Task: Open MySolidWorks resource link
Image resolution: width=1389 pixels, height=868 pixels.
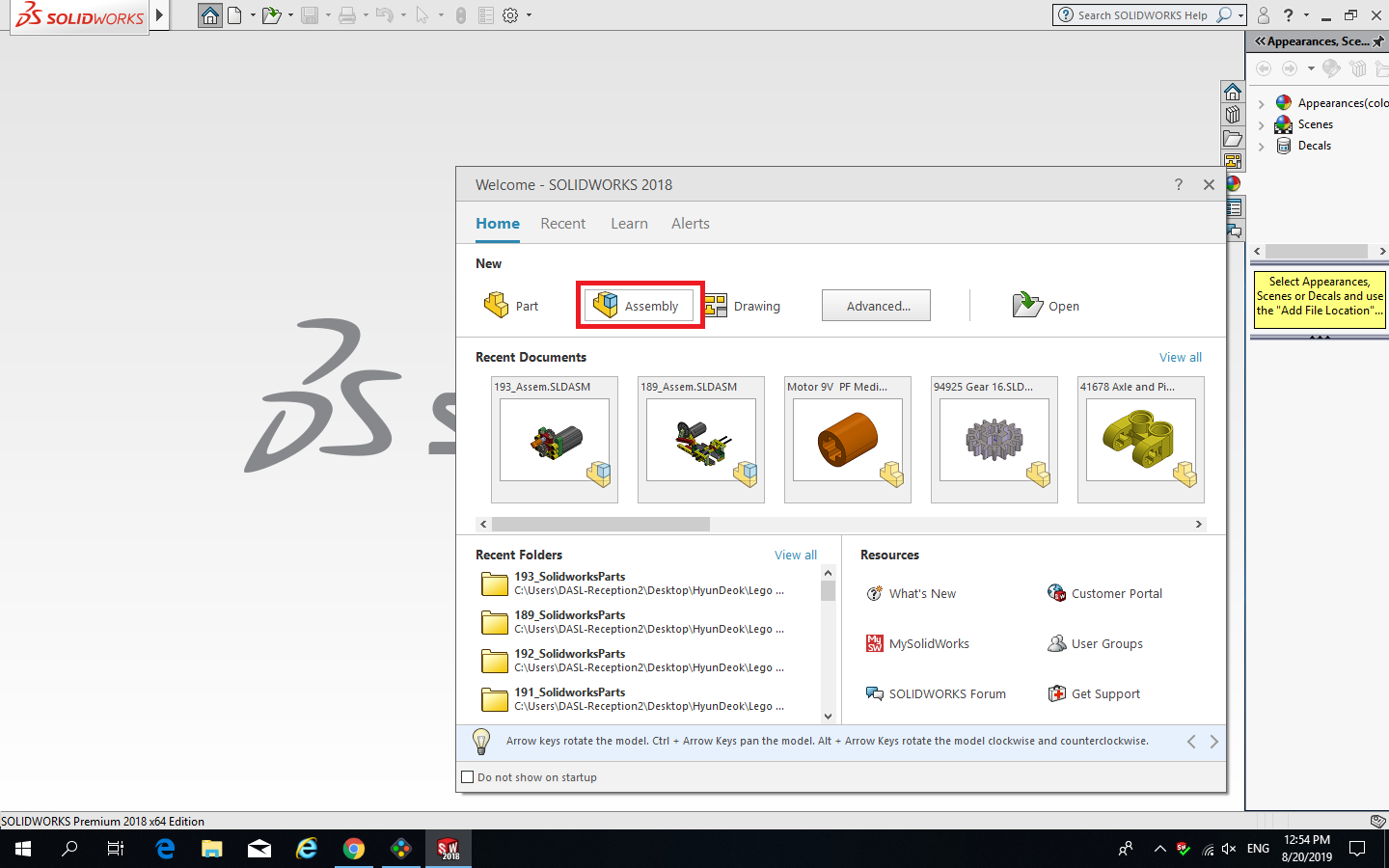Action: 917,643
